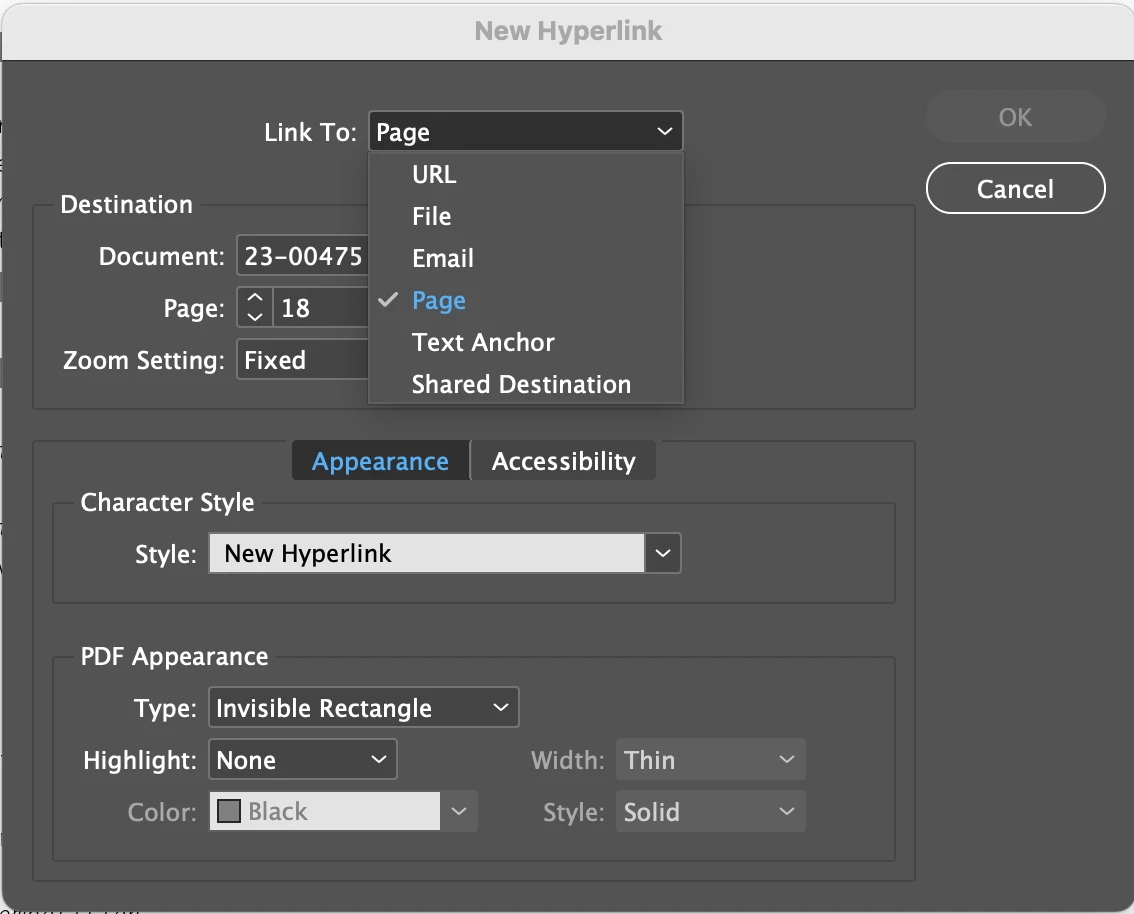Open the Highlight dropdown showing None
The height and width of the screenshot is (914, 1134).
click(x=302, y=759)
